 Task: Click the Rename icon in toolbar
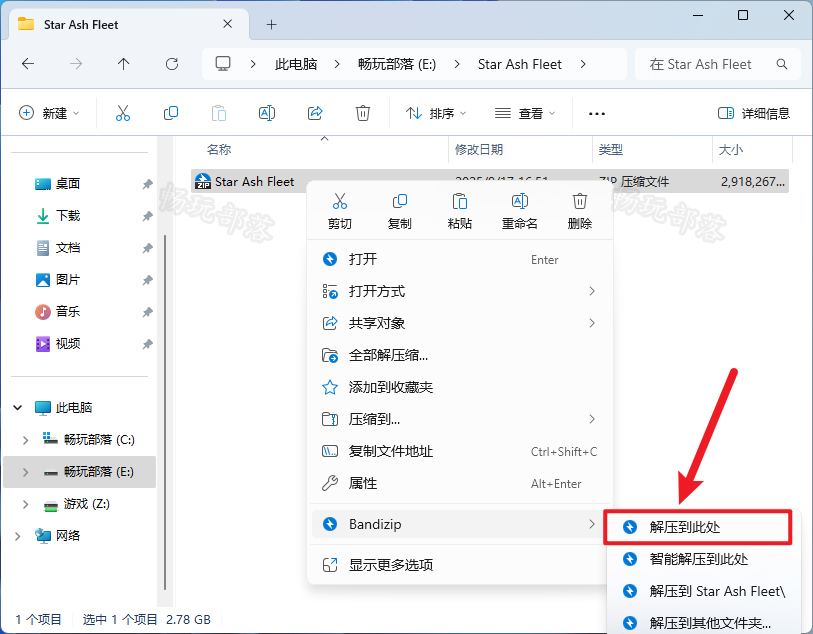(x=267, y=113)
